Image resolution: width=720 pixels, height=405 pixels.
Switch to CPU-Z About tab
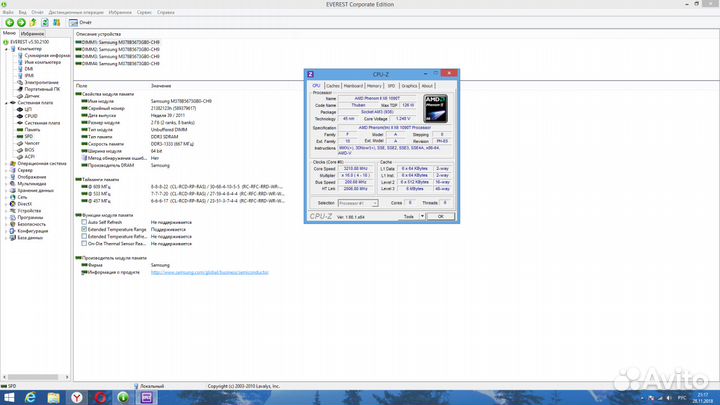pyautogui.click(x=427, y=86)
